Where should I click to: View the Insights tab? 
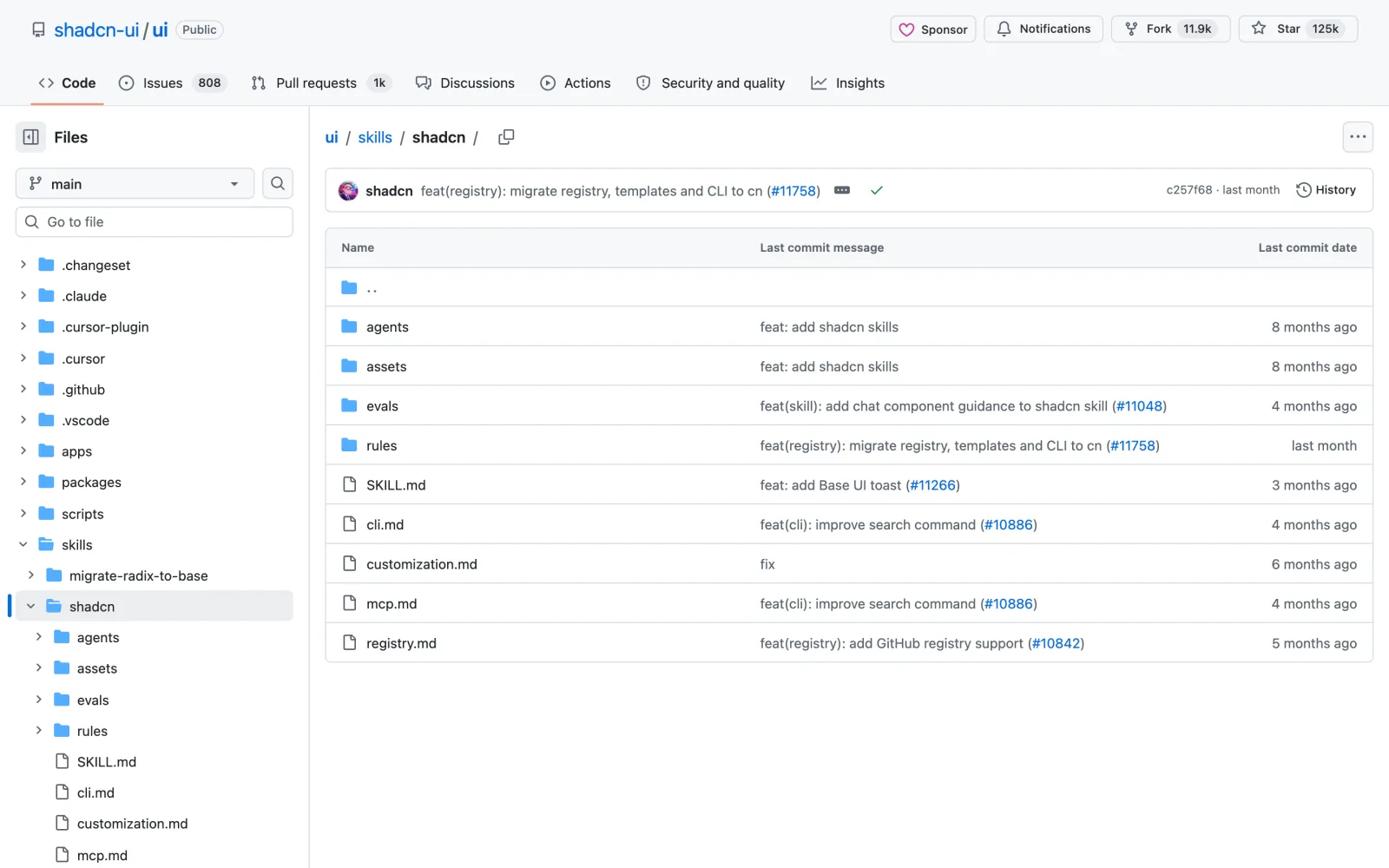[847, 82]
